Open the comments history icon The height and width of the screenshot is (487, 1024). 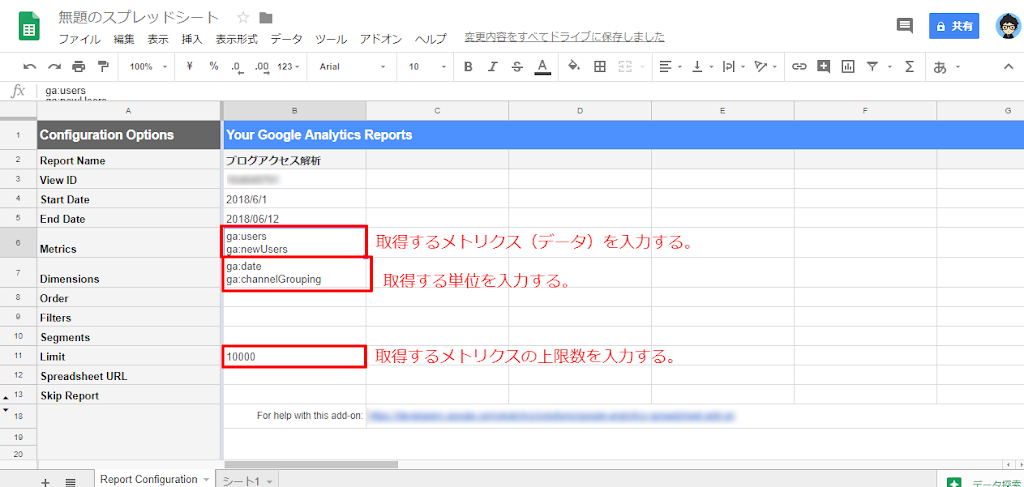[x=904, y=26]
